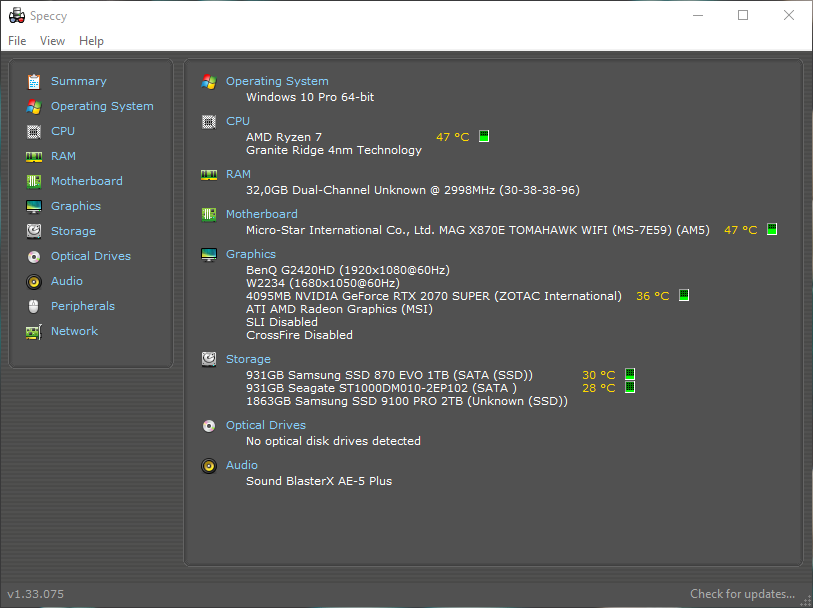Image resolution: width=813 pixels, height=608 pixels.
Task: Click the Graphics monitor icon in sidebar
Action: point(34,207)
